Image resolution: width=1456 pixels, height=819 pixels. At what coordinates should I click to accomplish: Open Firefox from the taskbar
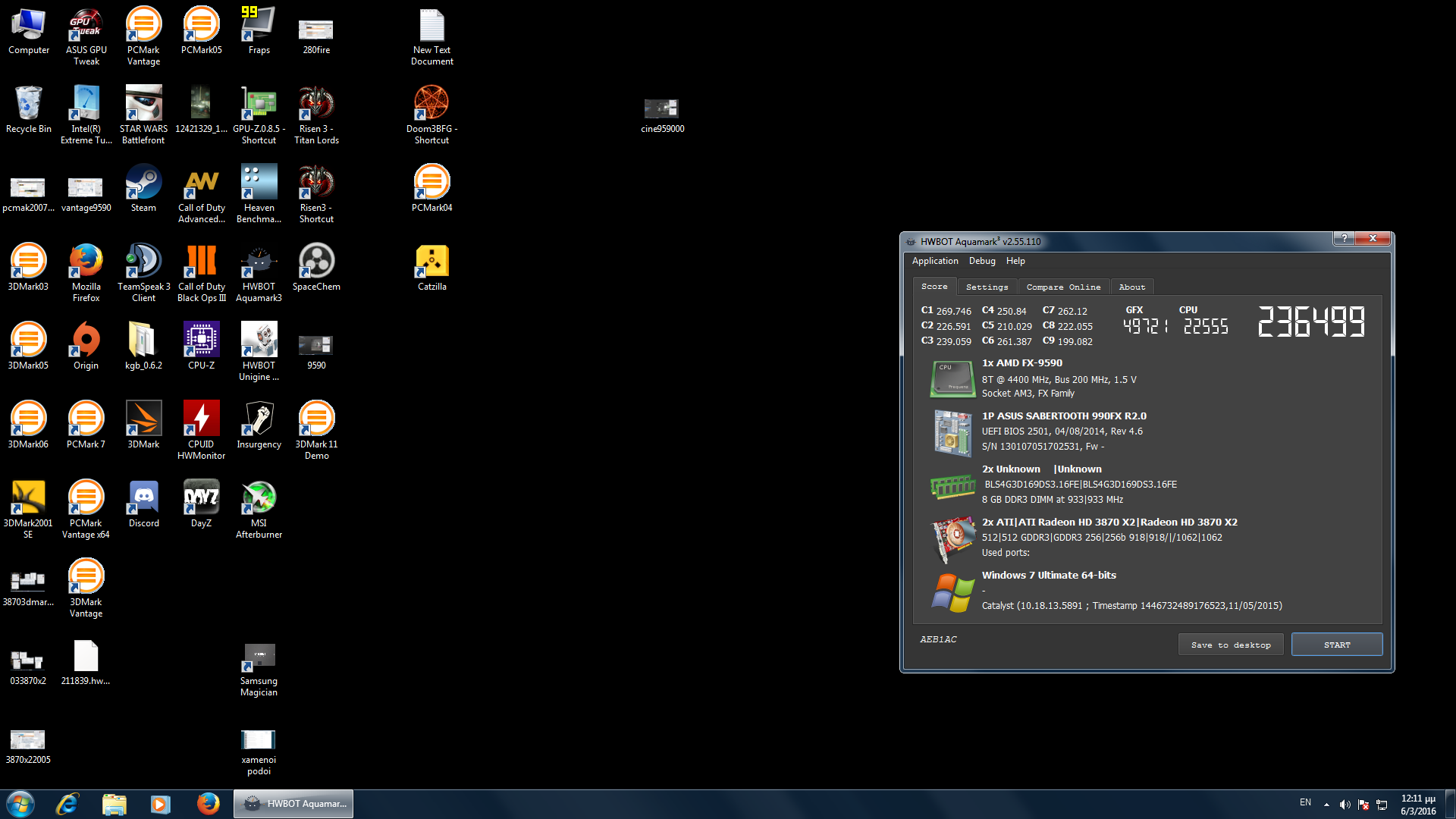pos(207,804)
